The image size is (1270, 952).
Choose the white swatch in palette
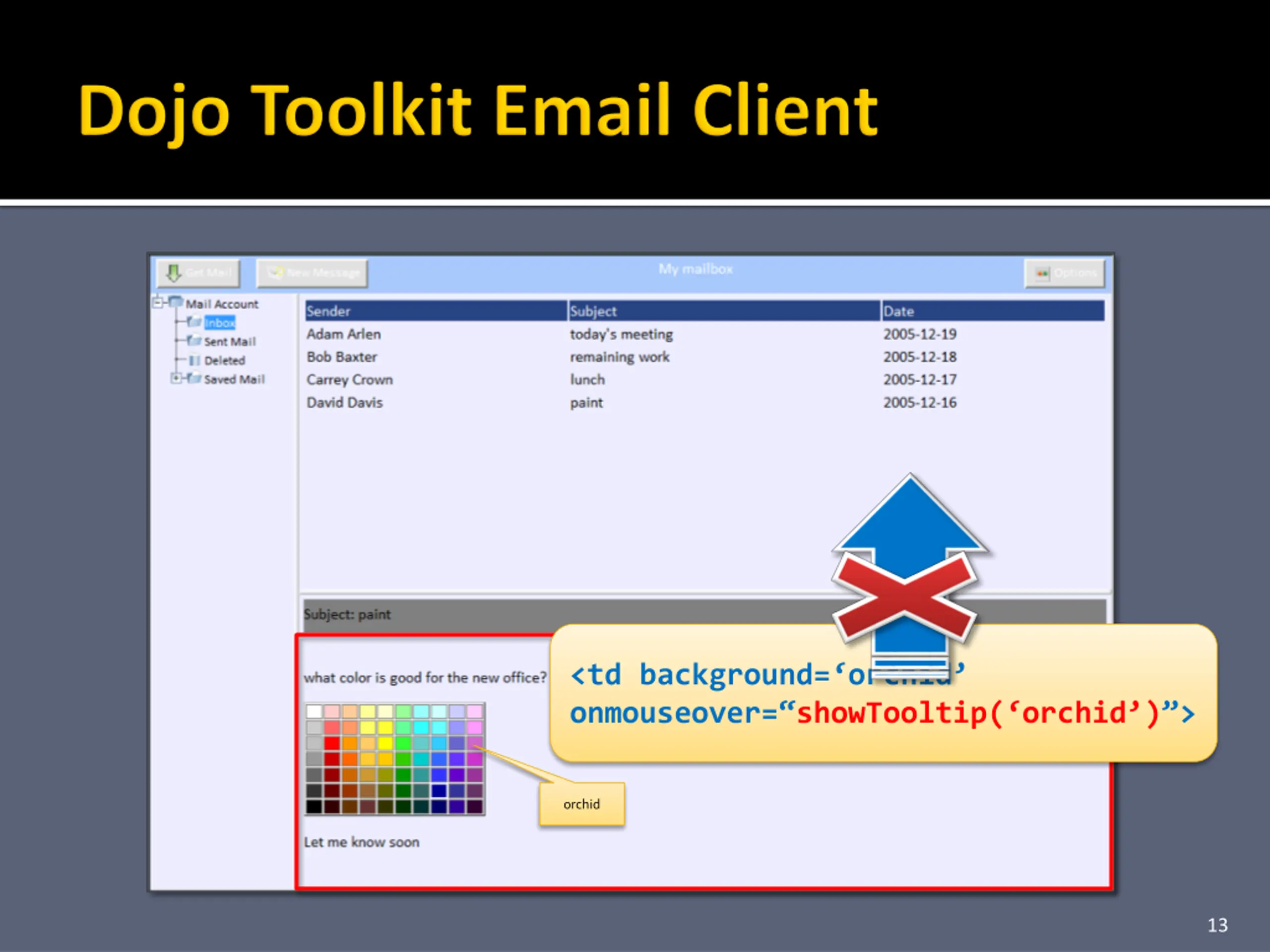tap(314, 712)
